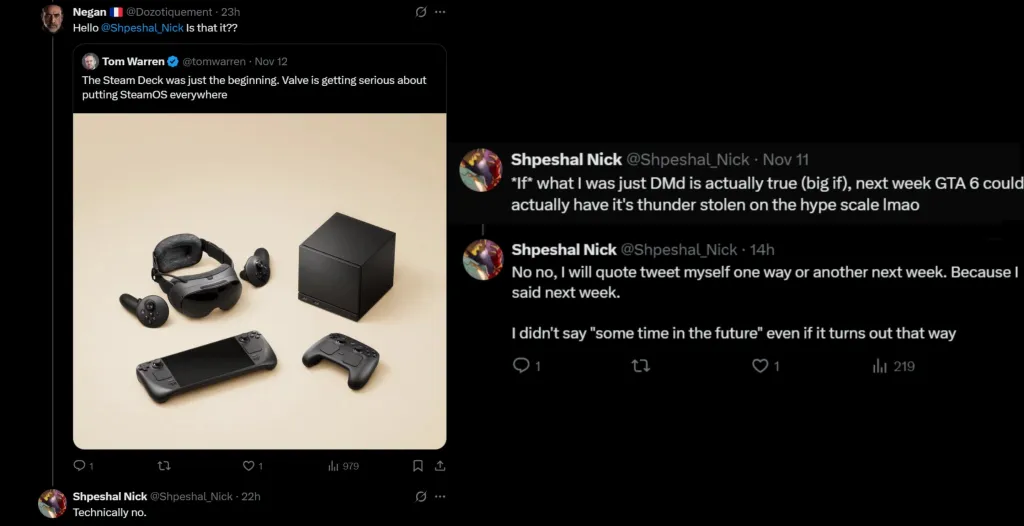Reply to the '14h' Shpeshal Nick tweet
The width and height of the screenshot is (1024, 526).
(520, 366)
